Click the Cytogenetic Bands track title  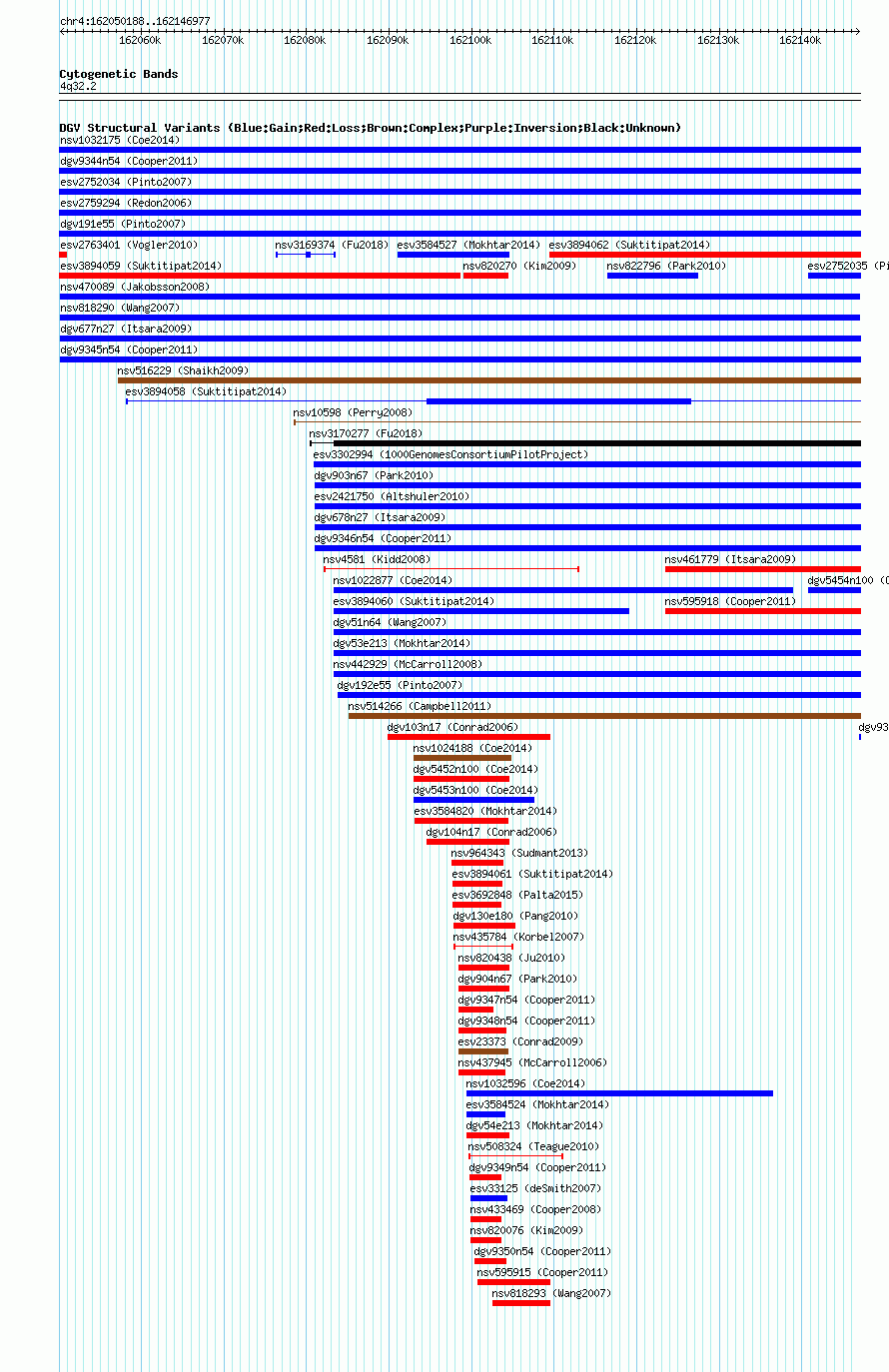coord(119,74)
